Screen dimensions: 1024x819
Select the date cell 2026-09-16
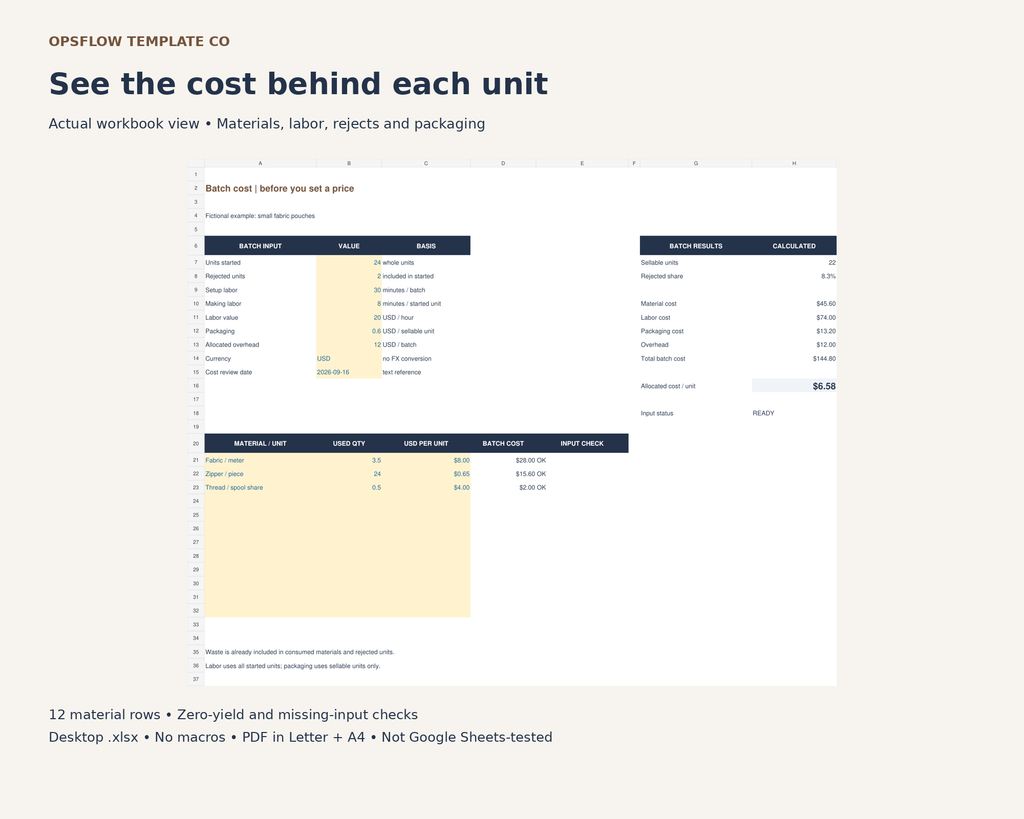coord(349,372)
